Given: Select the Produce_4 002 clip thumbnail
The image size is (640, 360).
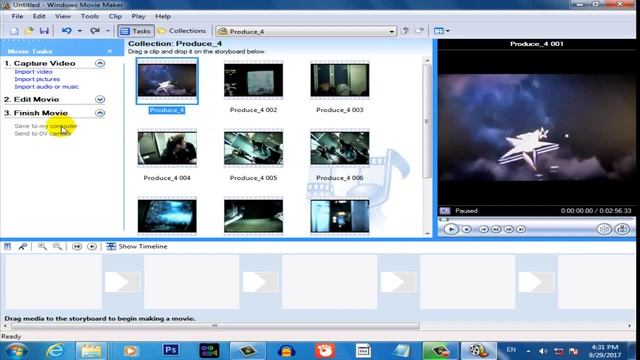Looking at the screenshot, I should [x=253, y=80].
